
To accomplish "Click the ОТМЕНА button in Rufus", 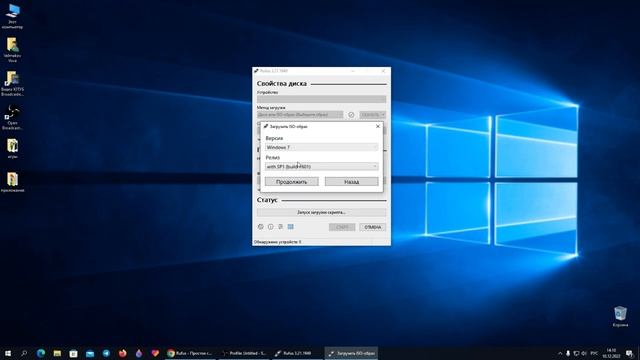I will coord(372,227).
